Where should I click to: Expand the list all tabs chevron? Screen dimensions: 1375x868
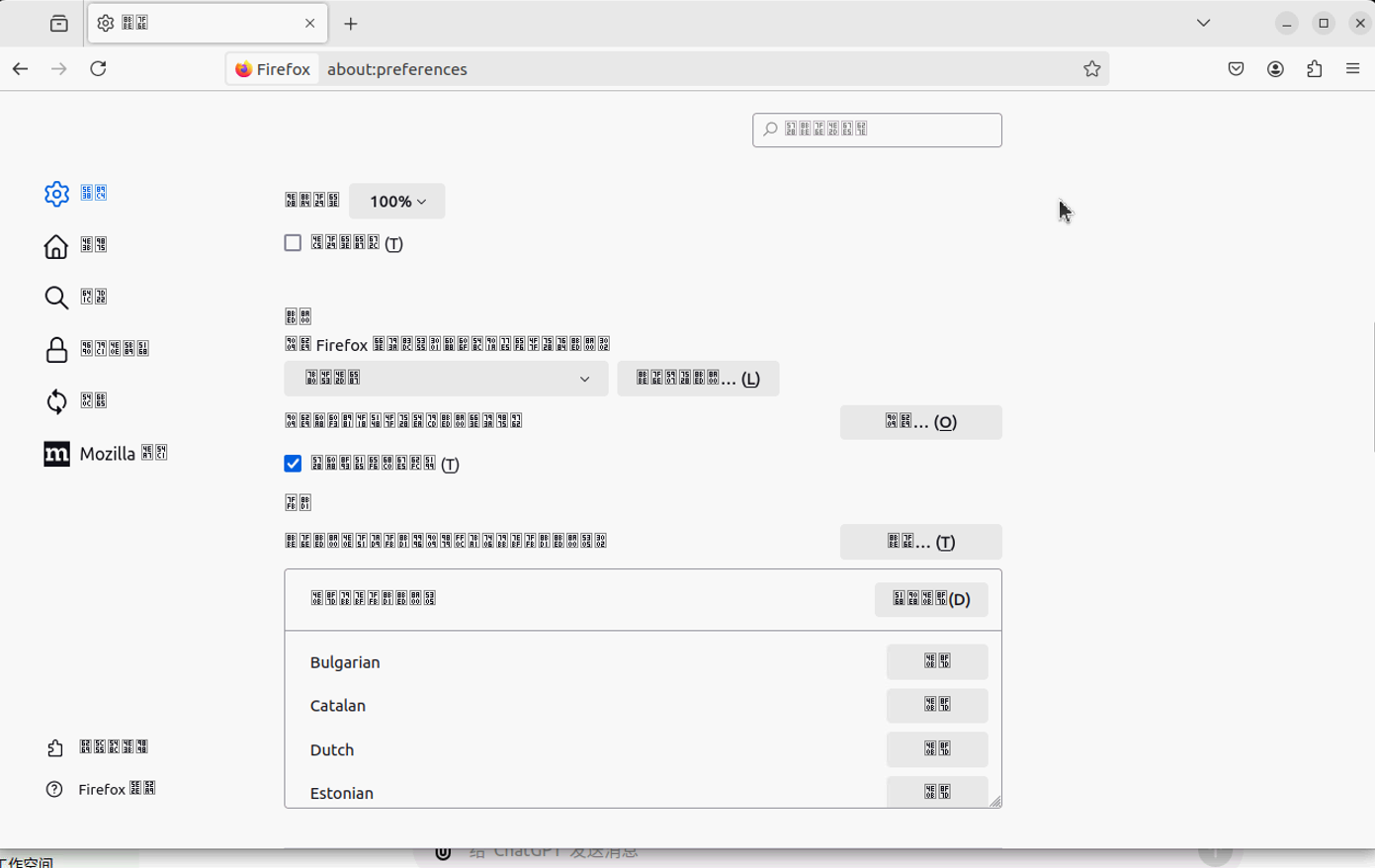pyautogui.click(x=1203, y=23)
